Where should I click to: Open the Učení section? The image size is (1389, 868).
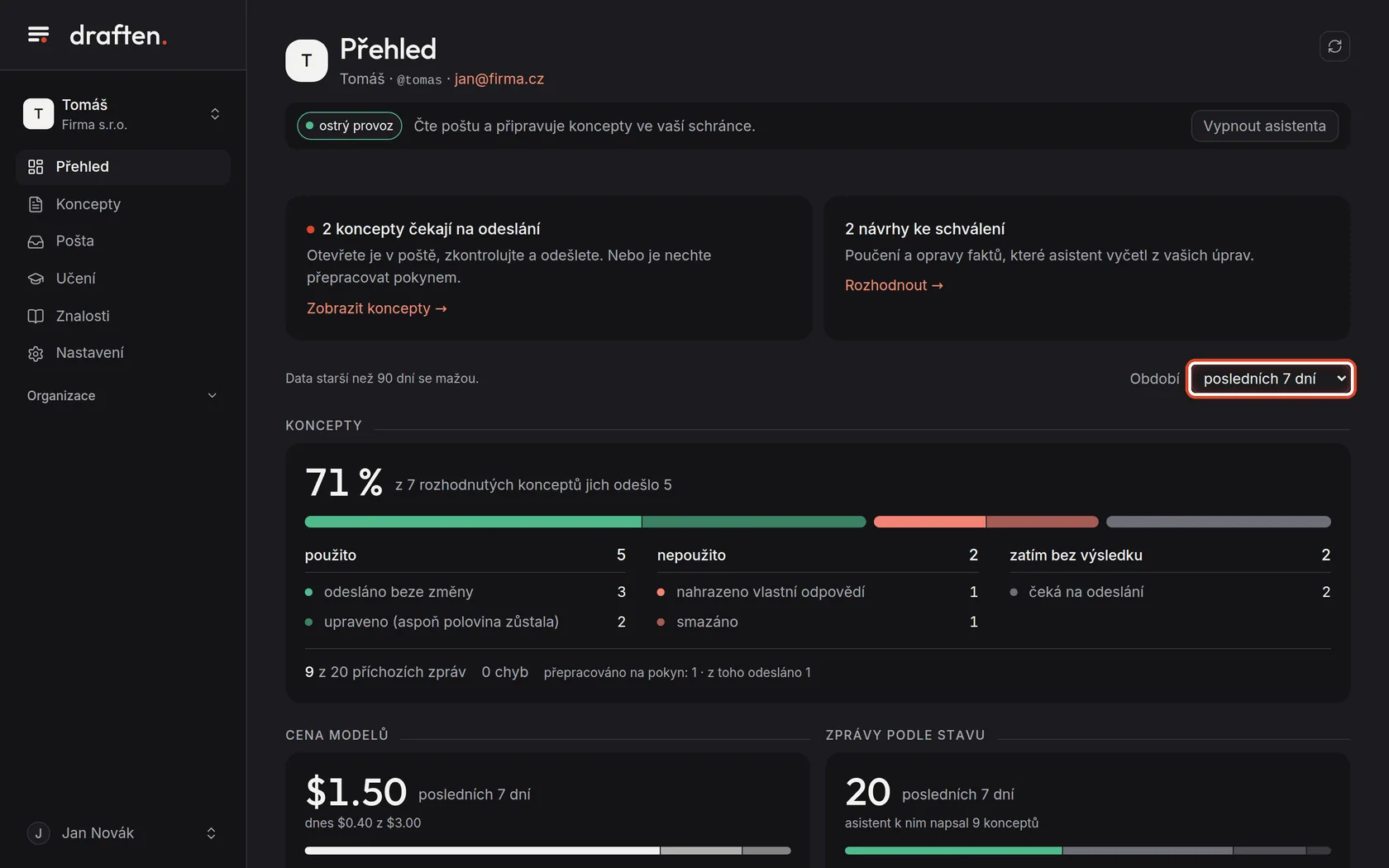[x=122, y=279]
